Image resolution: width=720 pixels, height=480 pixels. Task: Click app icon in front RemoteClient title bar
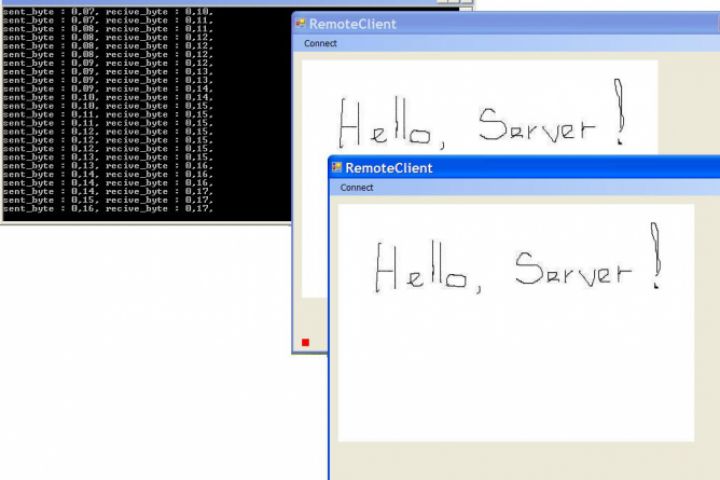(x=337, y=167)
